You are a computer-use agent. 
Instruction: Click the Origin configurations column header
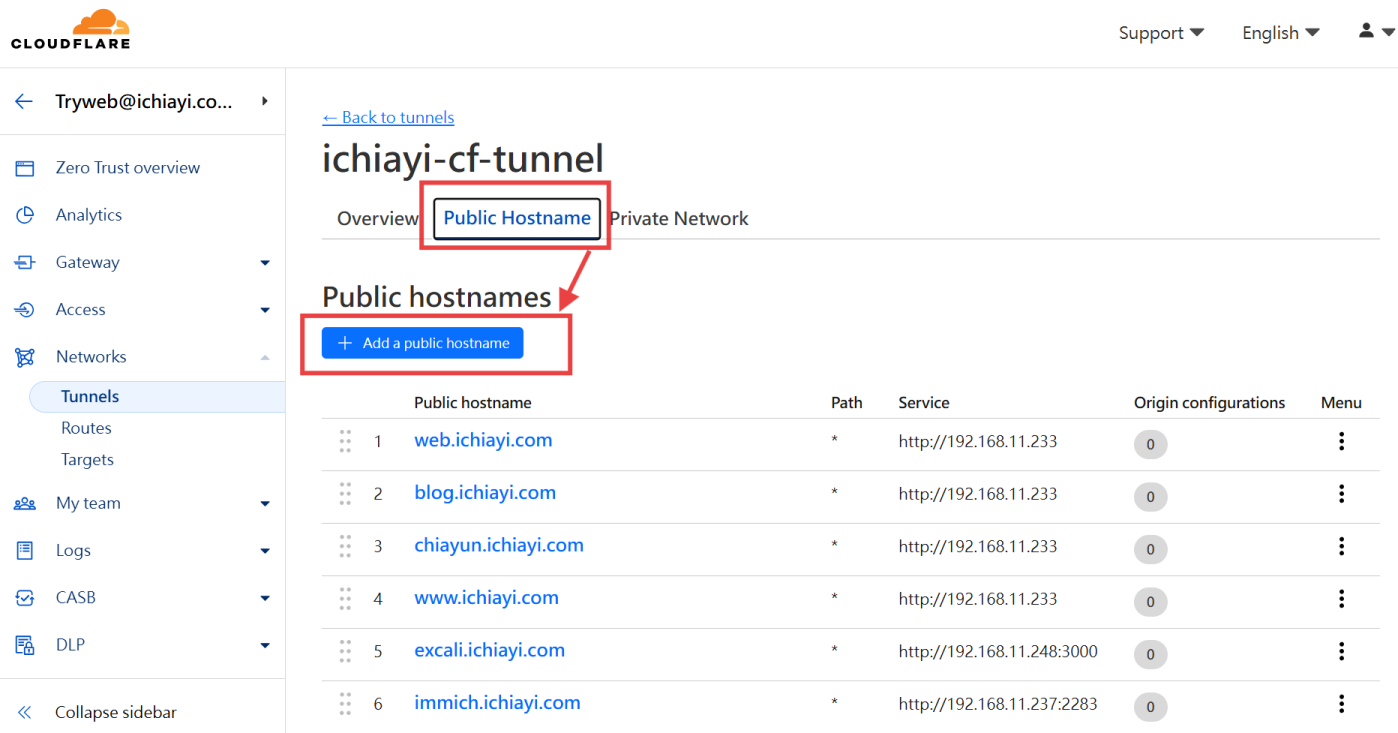(1209, 403)
